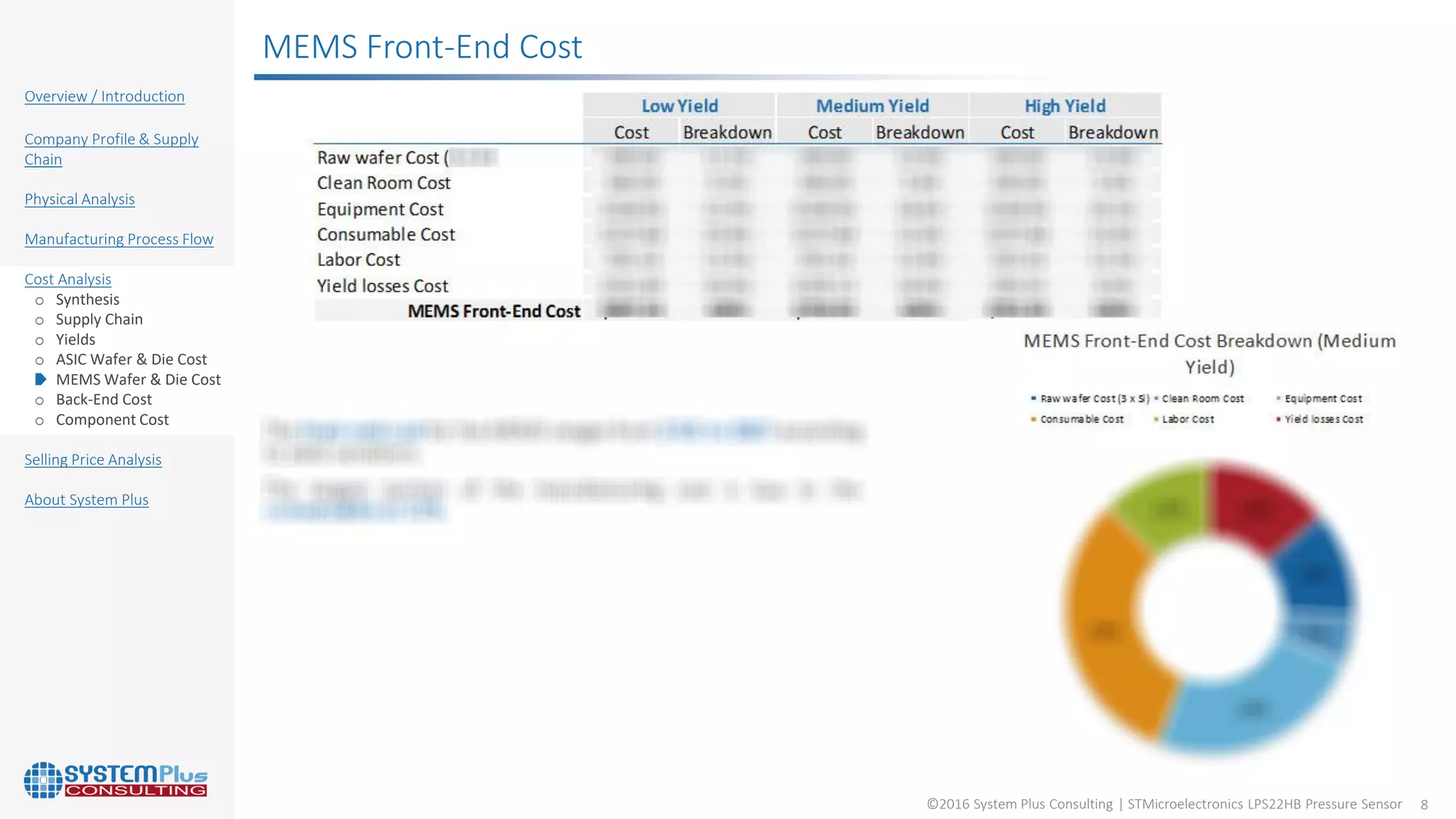
Task: Click the System Plus Consulting logo
Action: (115, 780)
